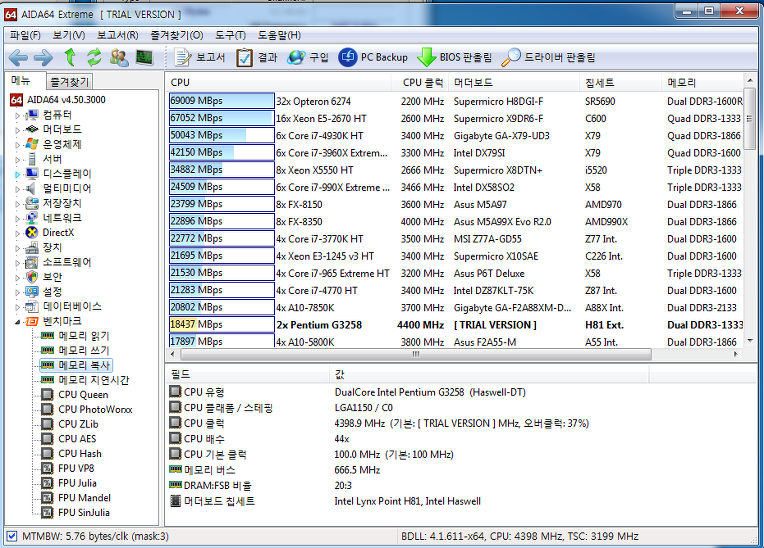764x548 pixels.
Task: Switch to the 메뉴 tab
Action: pyautogui.click(x=21, y=80)
